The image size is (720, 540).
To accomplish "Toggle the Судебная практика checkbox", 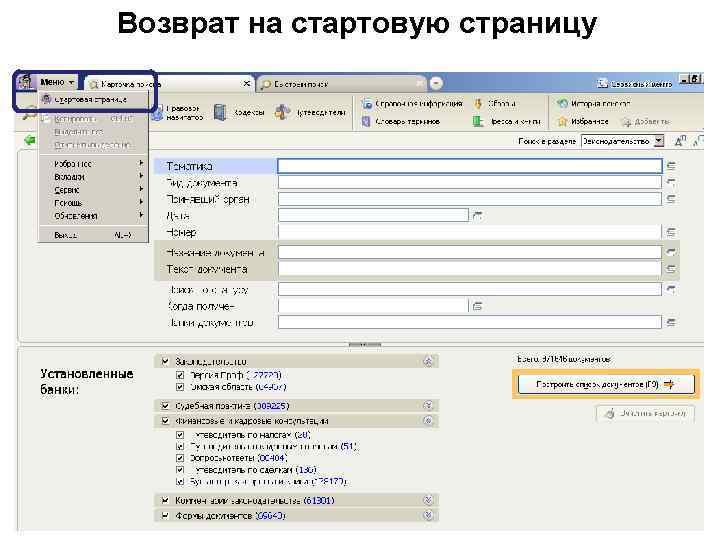I will [x=165, y=406].
